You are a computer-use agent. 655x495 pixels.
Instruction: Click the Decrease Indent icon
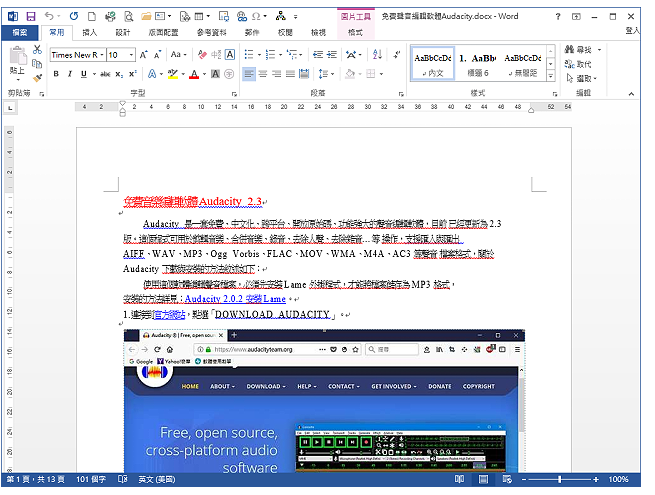[x=318, y=55]
